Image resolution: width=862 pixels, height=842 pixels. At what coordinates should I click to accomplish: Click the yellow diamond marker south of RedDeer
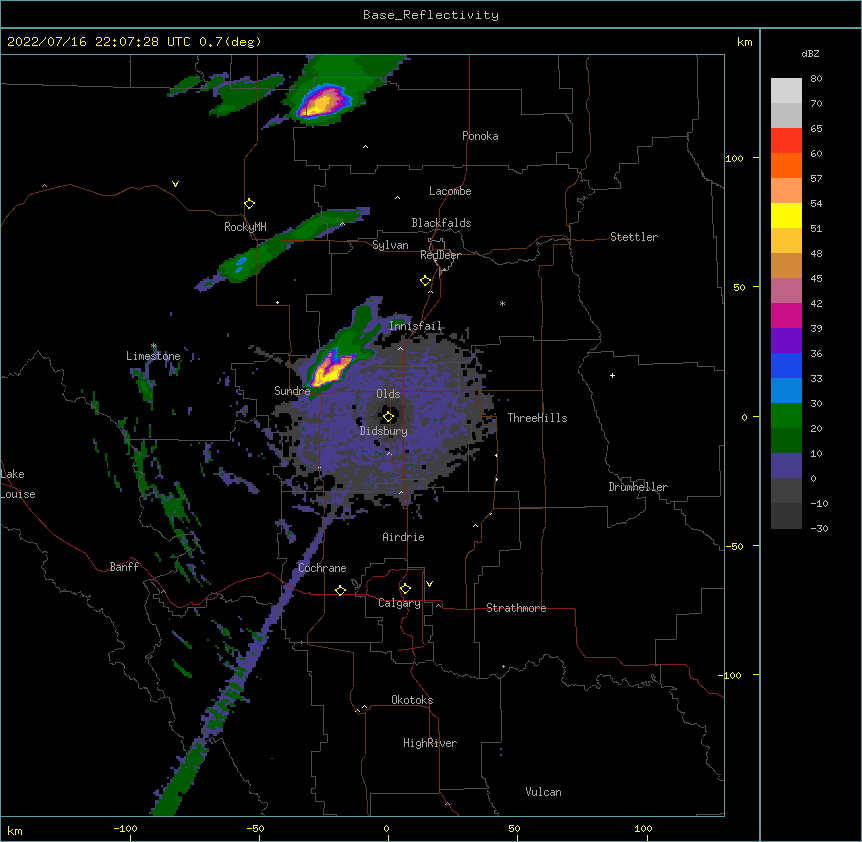click(426, 281)
